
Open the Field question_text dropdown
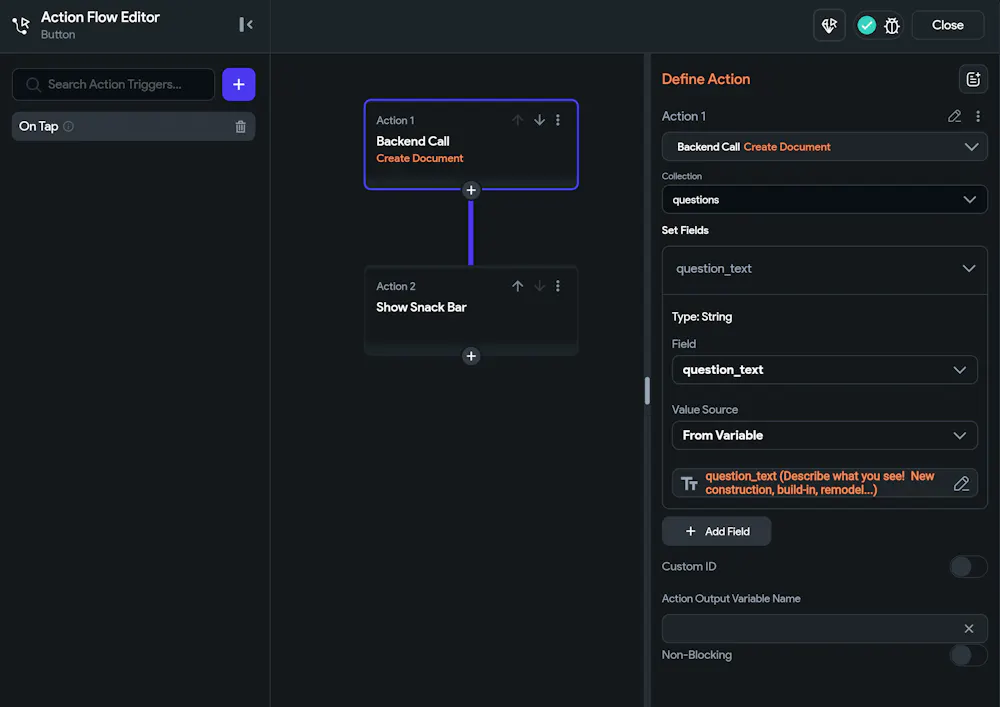(825, 370)
